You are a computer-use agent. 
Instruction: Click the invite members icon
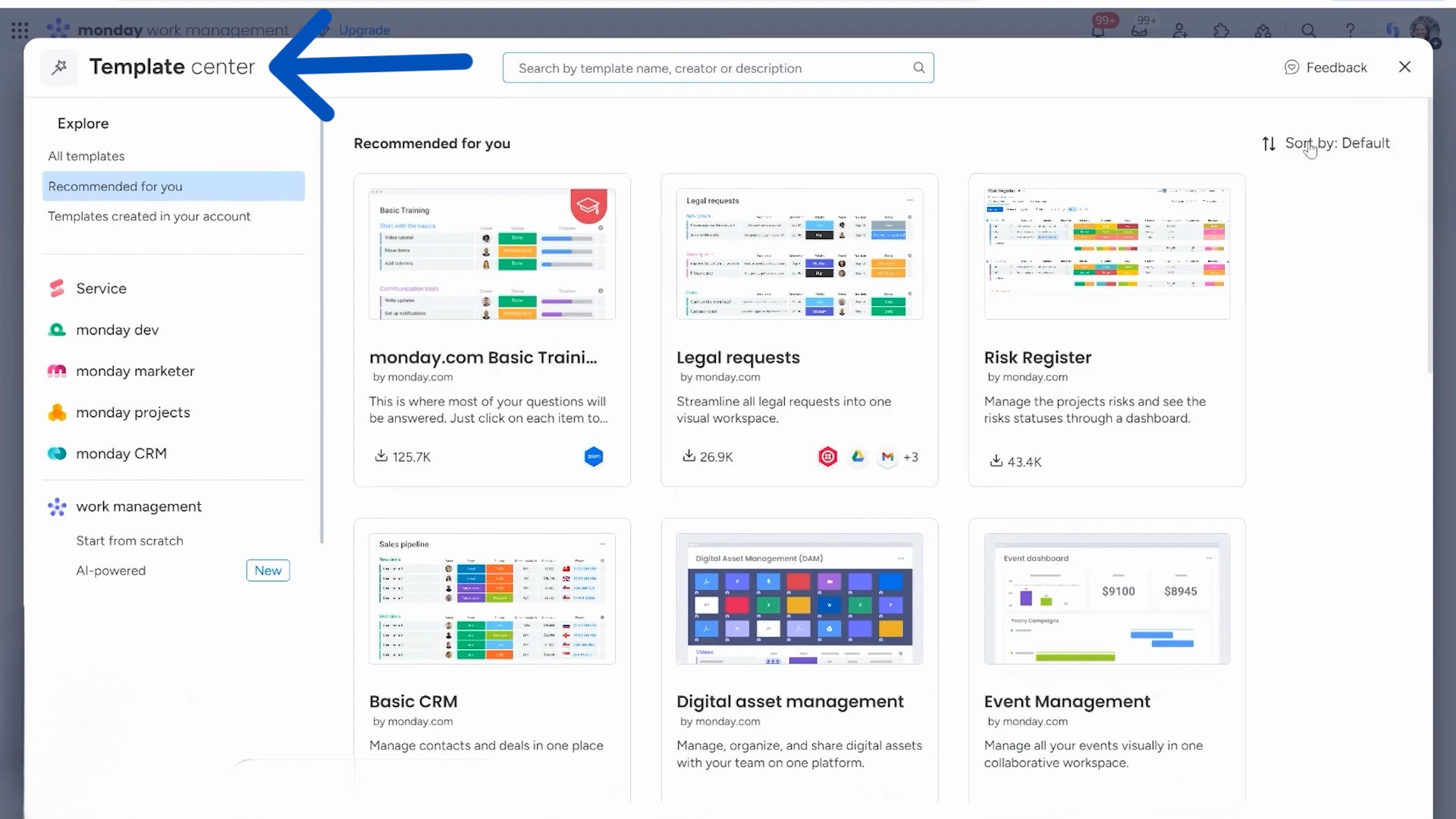click(x=1180, y=30)
